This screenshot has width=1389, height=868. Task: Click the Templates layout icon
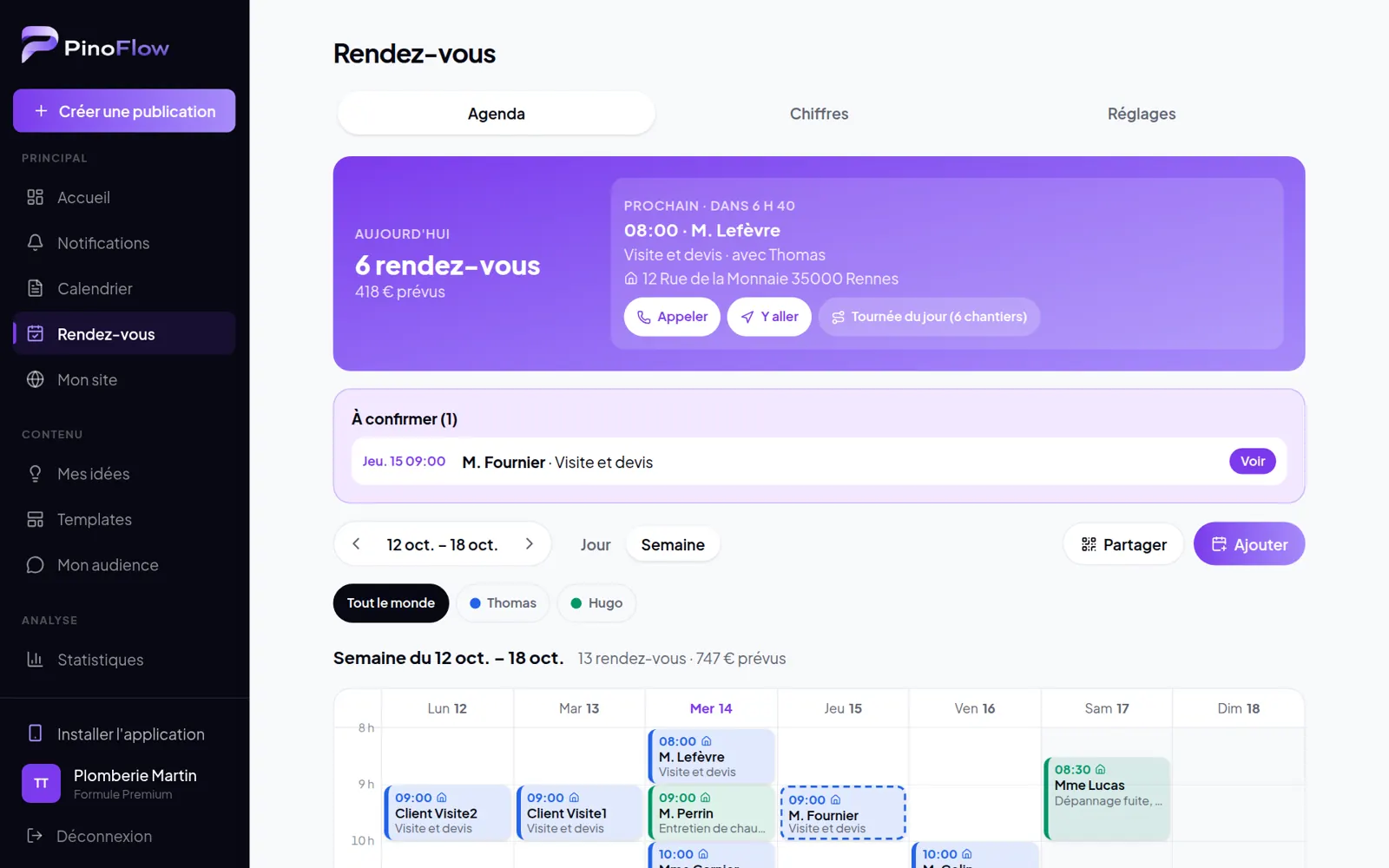tap(35, 519)
